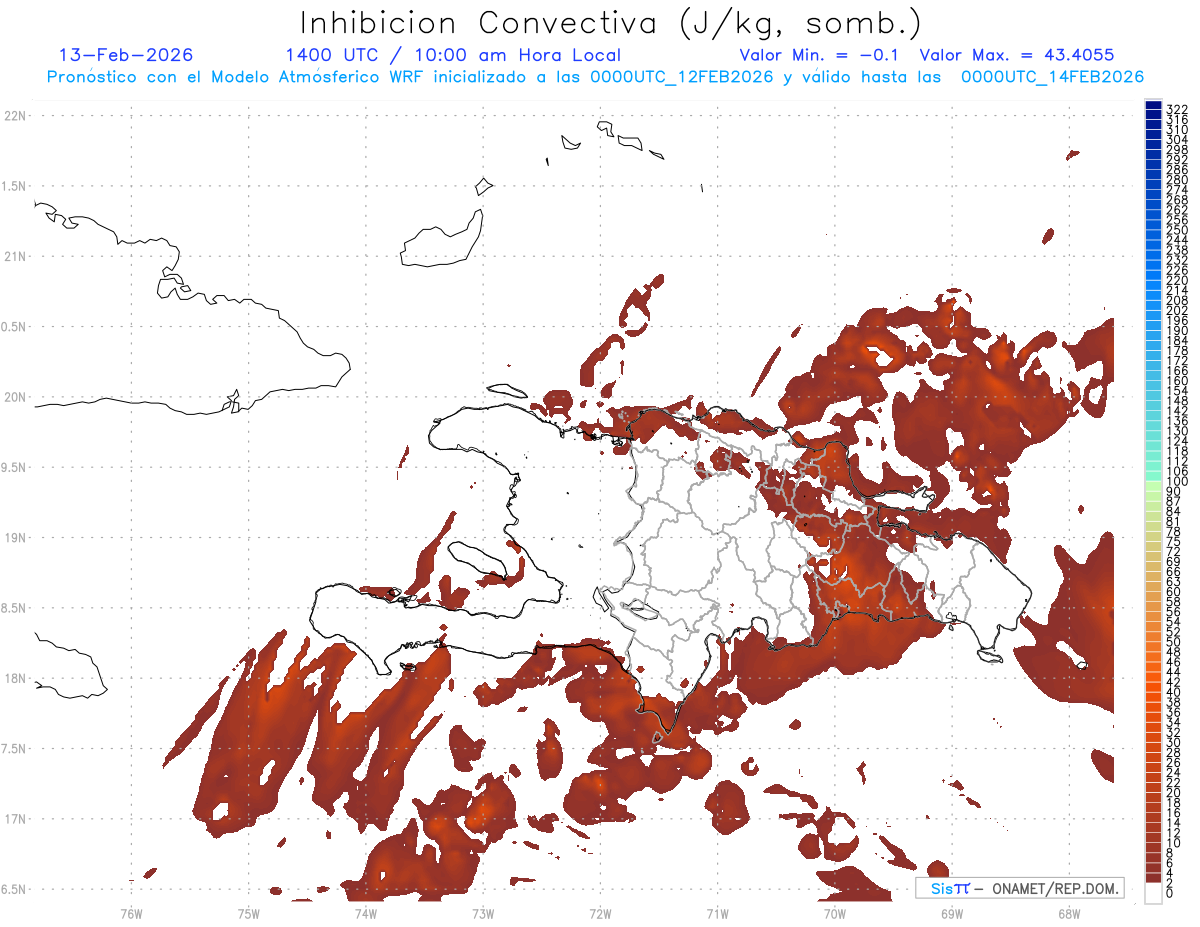Click the '71W' longitude label

click(x=717, y=913)
